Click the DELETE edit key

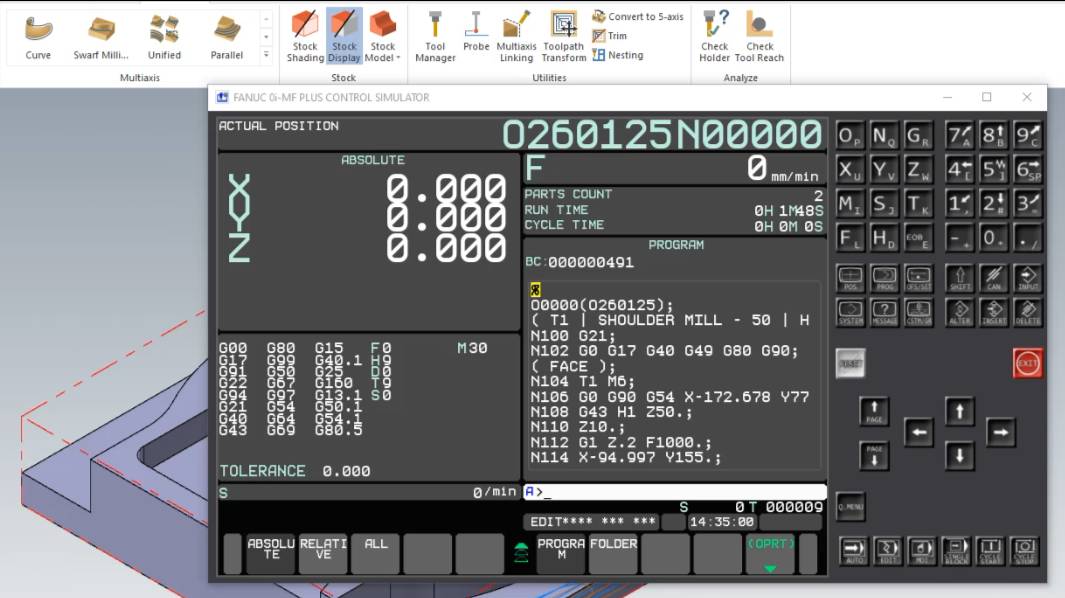click(x=1028, y=312)
